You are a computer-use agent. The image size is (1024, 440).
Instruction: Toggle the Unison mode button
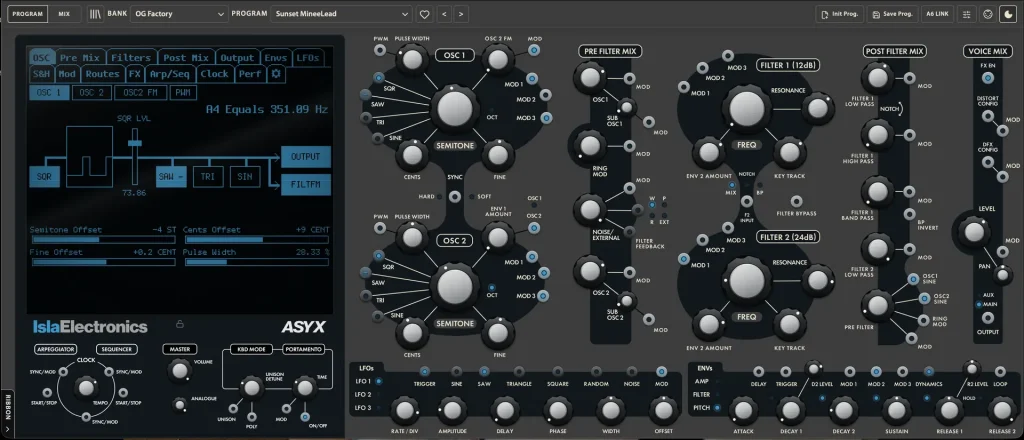[x=234, y=407]
